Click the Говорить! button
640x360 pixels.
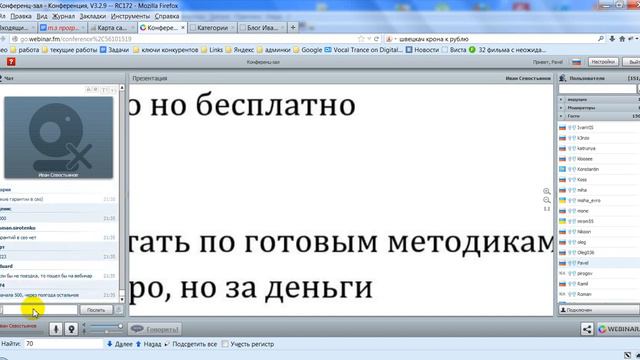point(155,329)
